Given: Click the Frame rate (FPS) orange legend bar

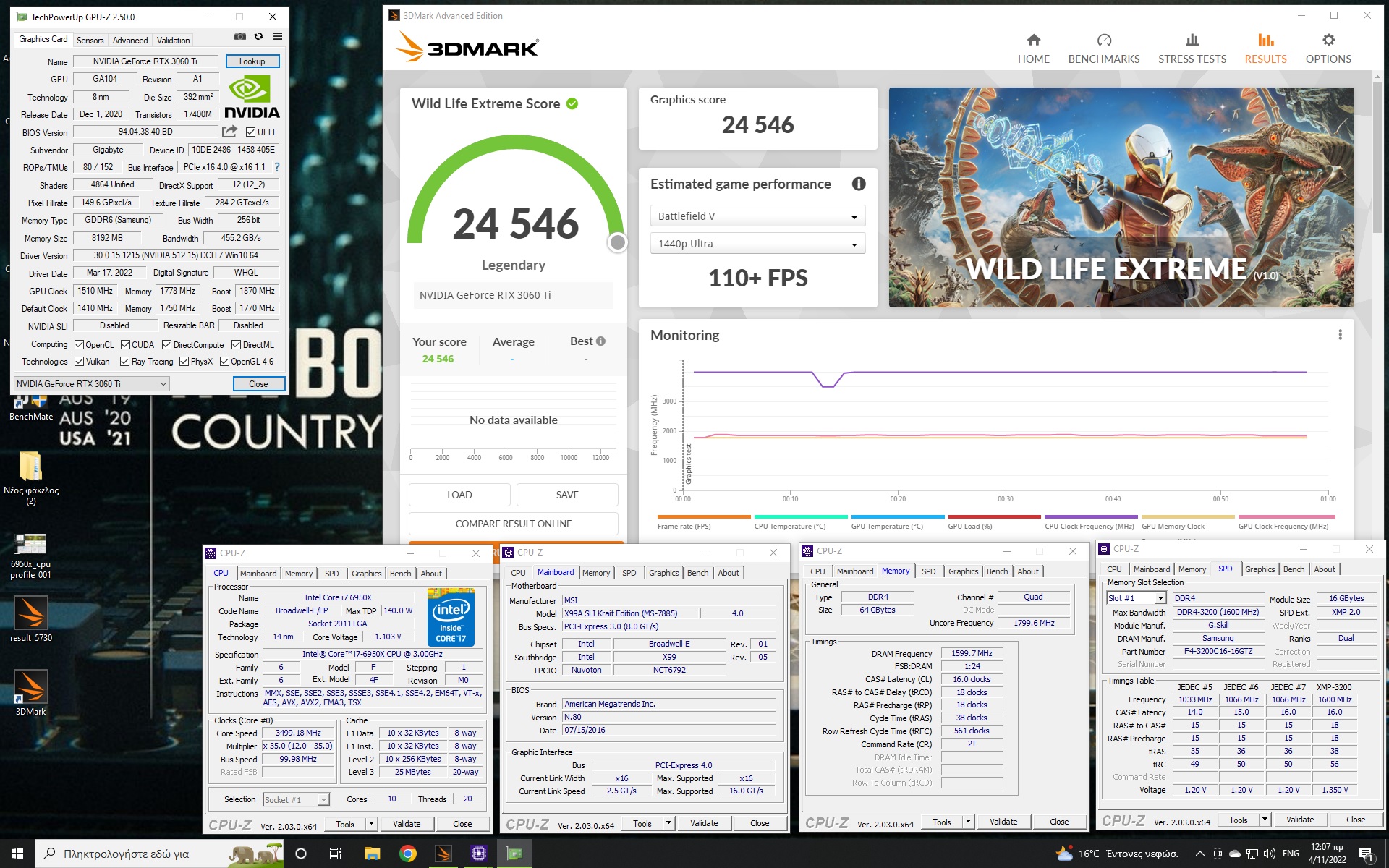Looking at the screenshot, I should (x=704, y=517).
